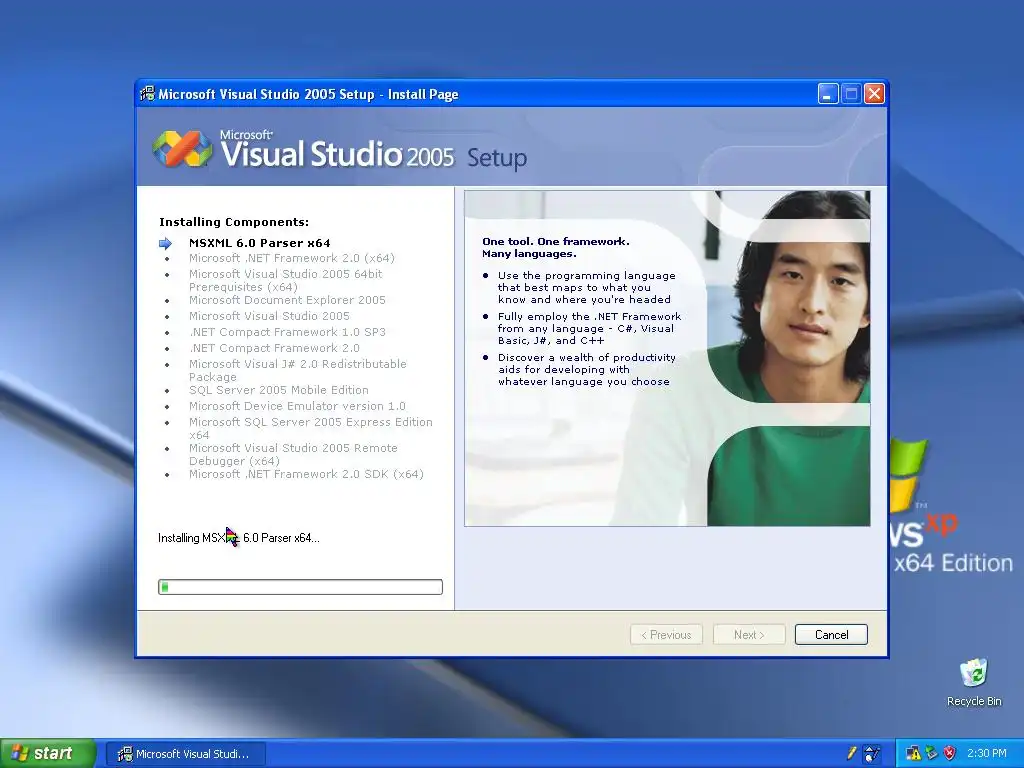Click '.NET Compact Framework 1.0 SP3' in the list
The width and height of the screenshot is (1024, 768).
point(287,332)
